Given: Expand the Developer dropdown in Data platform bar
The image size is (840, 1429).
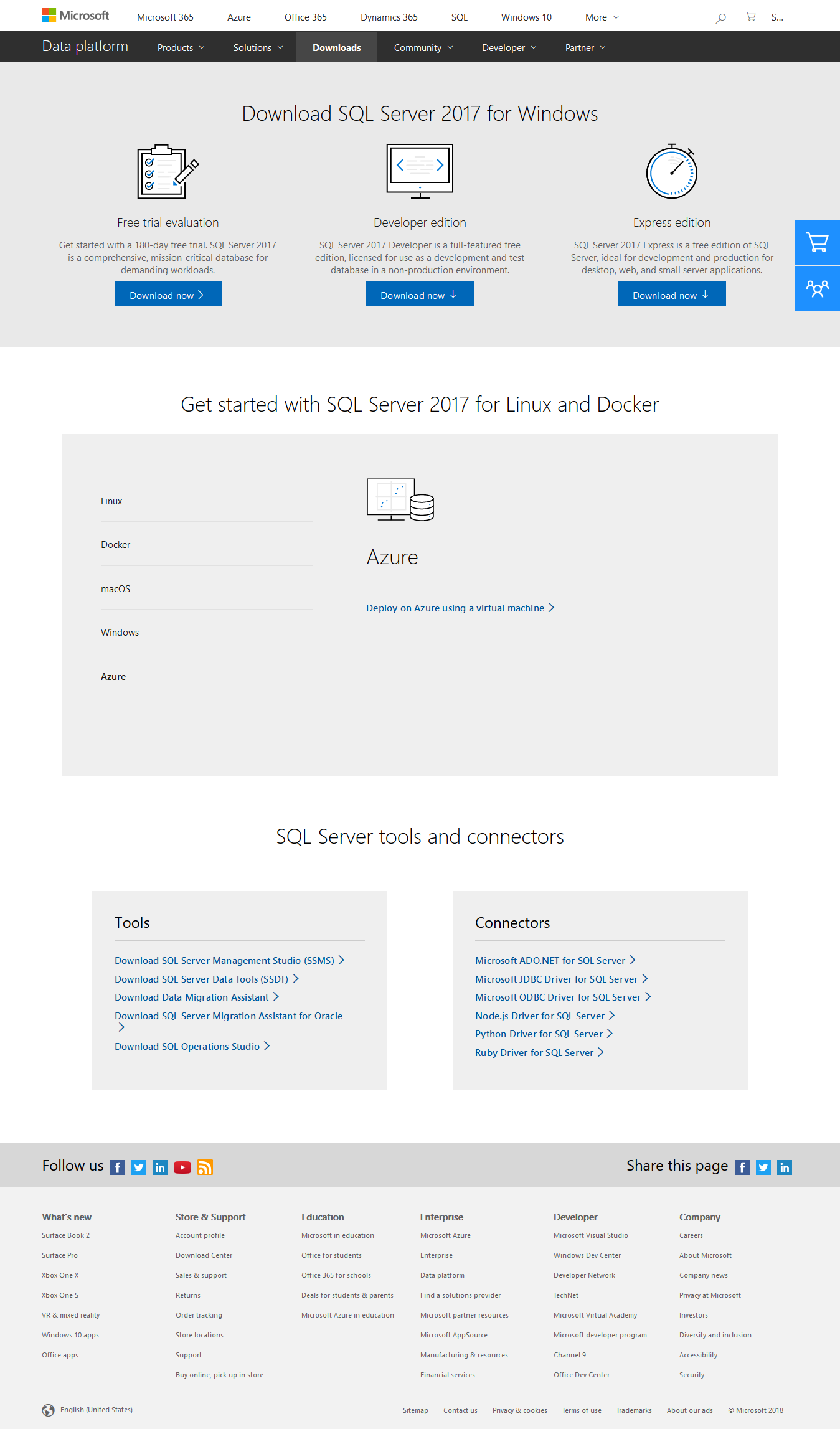Looking at the screenshot, I should pyautogui.click(x=509, y=48).
